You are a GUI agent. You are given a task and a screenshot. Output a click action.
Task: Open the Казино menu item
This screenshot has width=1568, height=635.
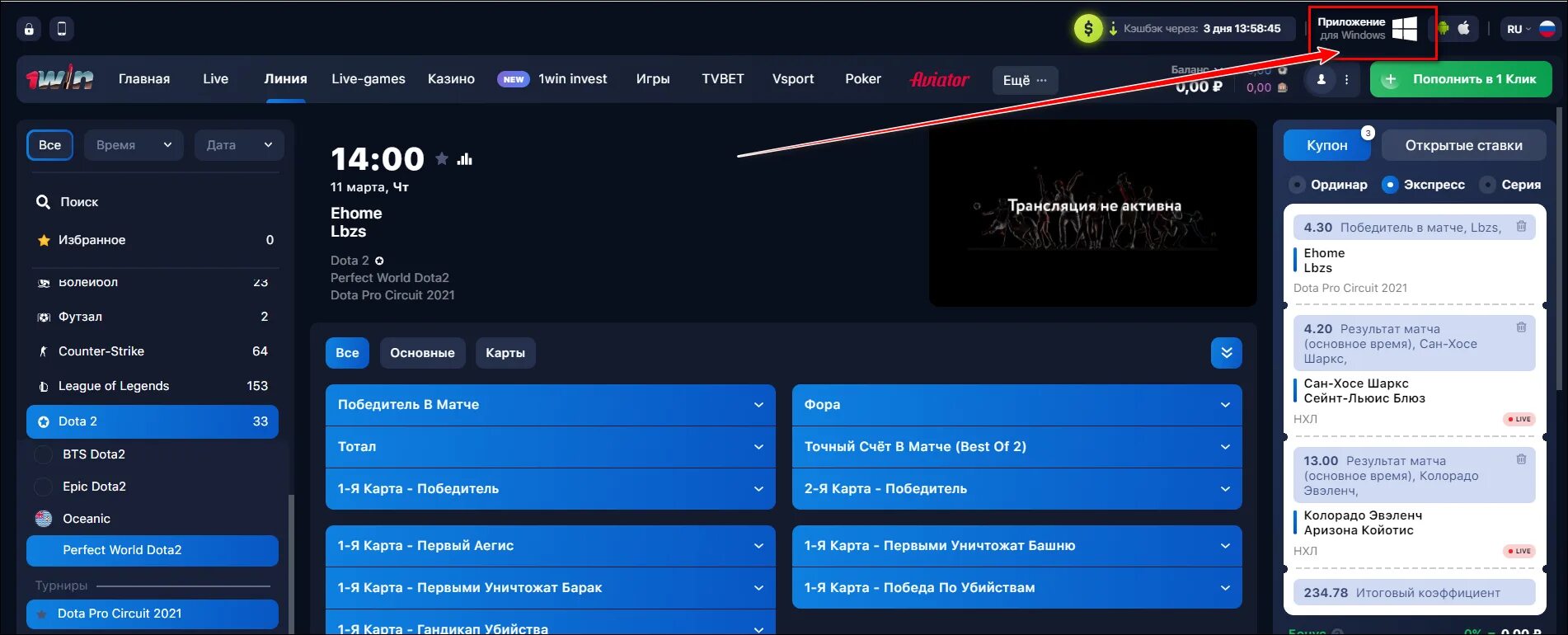click(451, 79)
